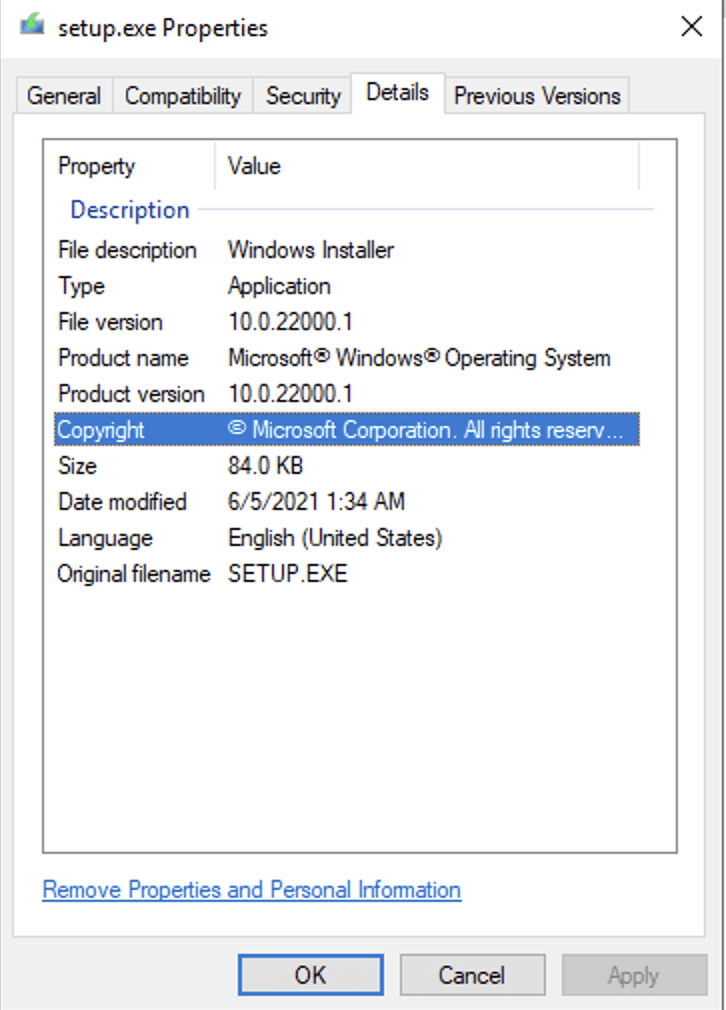Select the Security tab
The height and width of the screenshot is (1010, 726).
pos(303,96)
